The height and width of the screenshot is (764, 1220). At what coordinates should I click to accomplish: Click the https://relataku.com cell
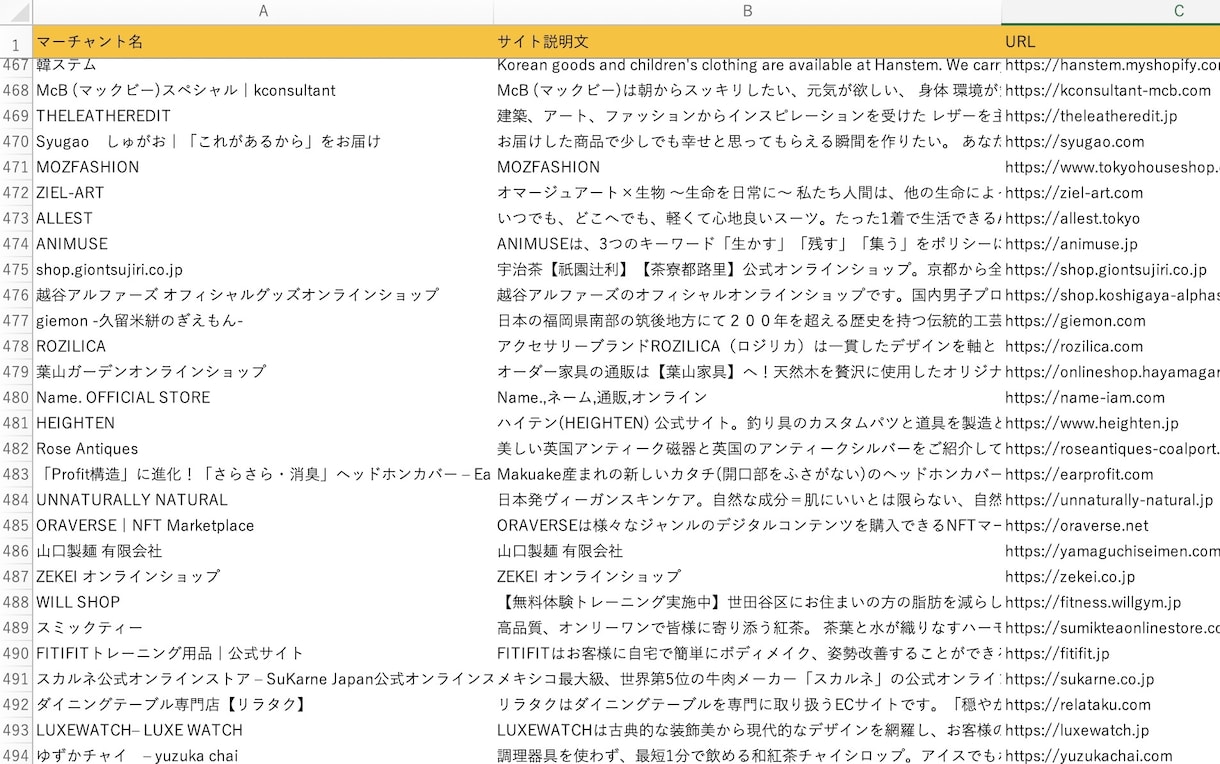(x=1110, y=704)
